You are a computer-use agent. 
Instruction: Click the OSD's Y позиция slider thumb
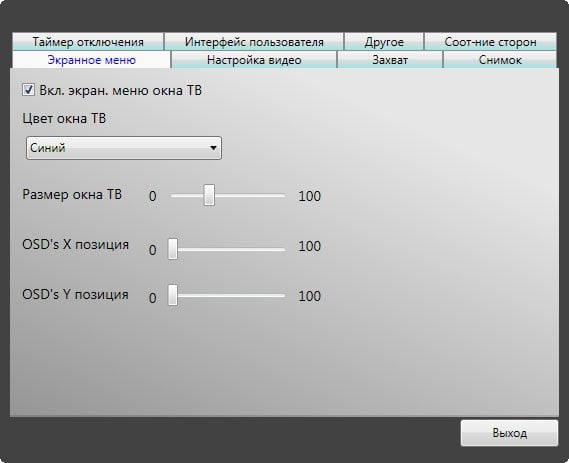point(173,295)
